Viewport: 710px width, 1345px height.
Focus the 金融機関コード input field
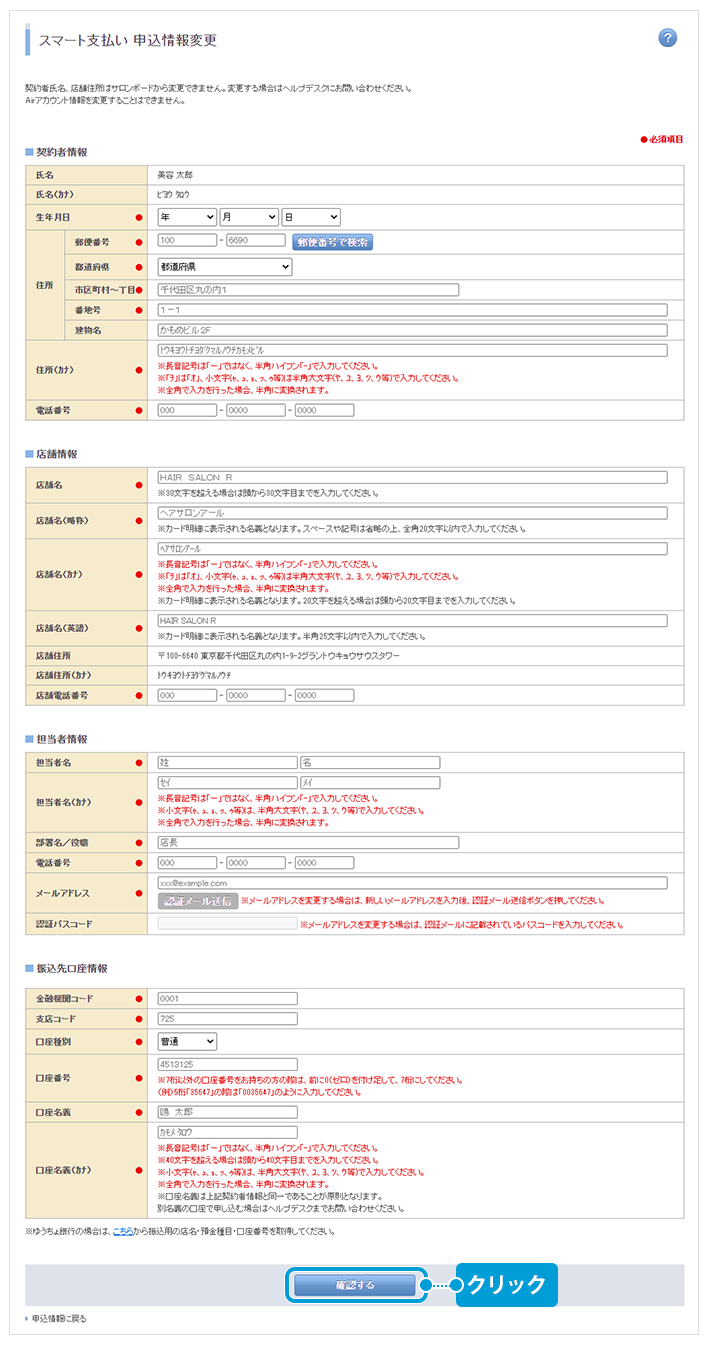227,998
